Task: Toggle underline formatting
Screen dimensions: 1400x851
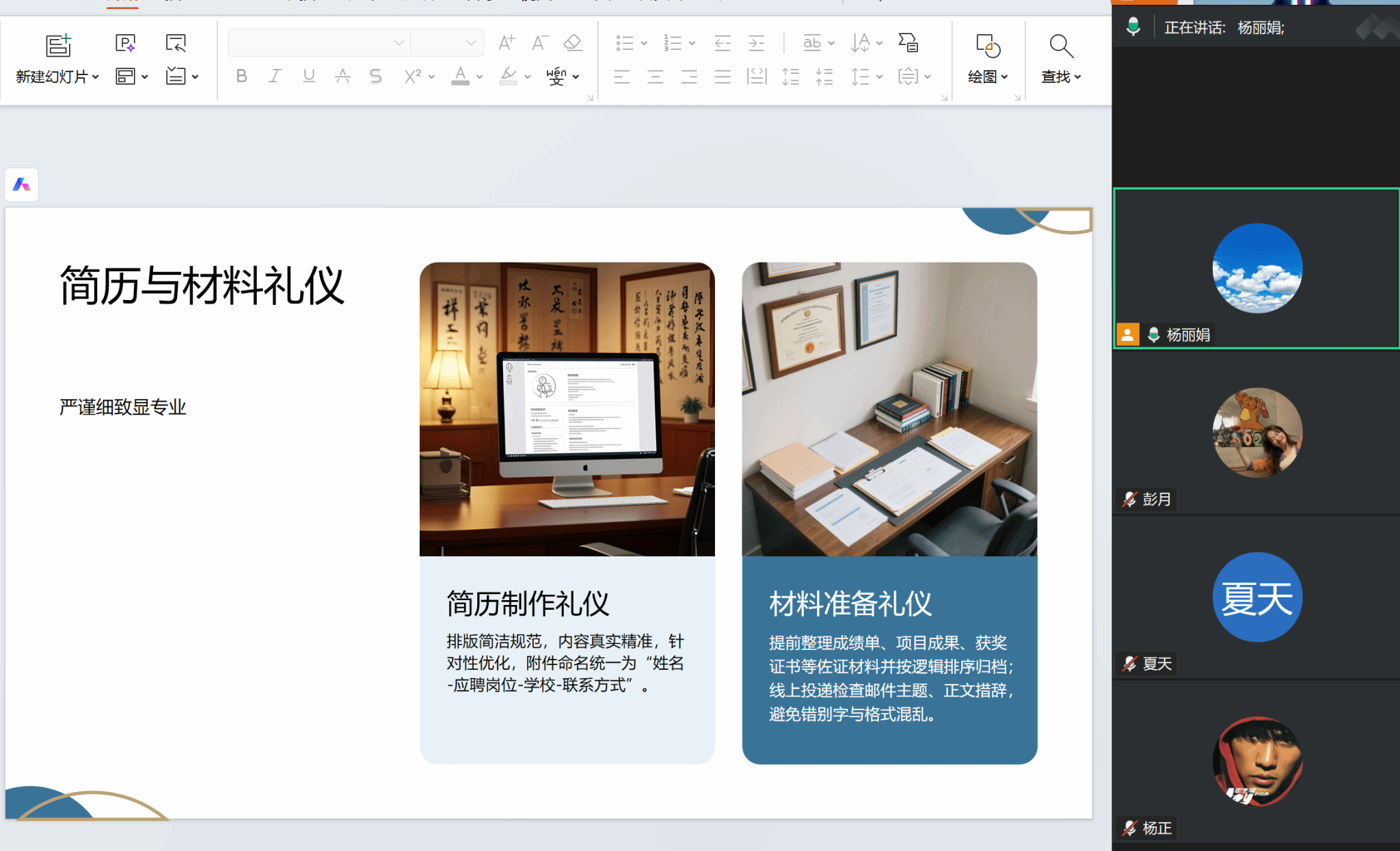Action: point(309,76)
